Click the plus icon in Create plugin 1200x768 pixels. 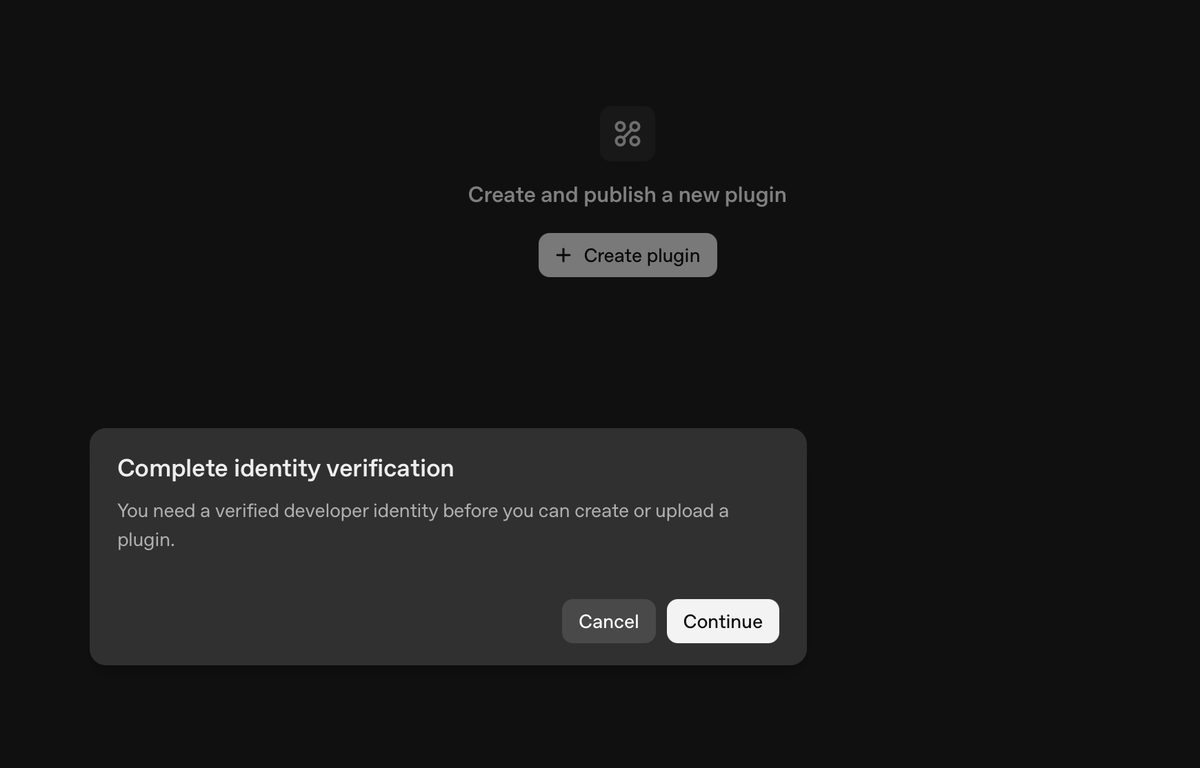click(563, 255)
